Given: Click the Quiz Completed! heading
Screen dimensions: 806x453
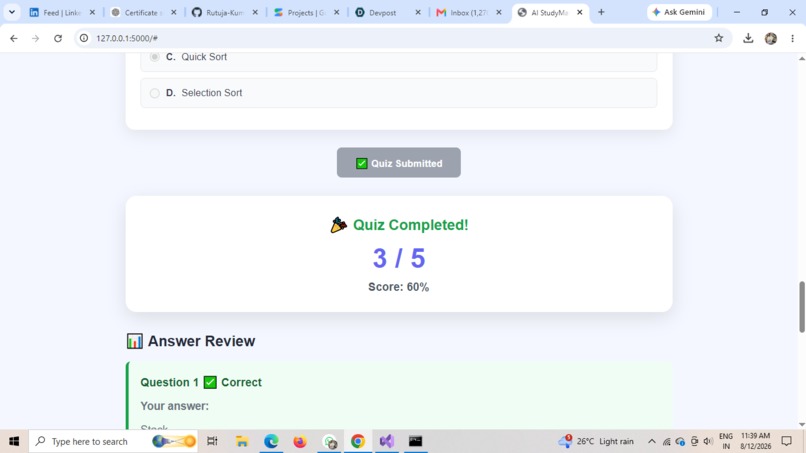Looking at the screenshot, I should (399, 225).
